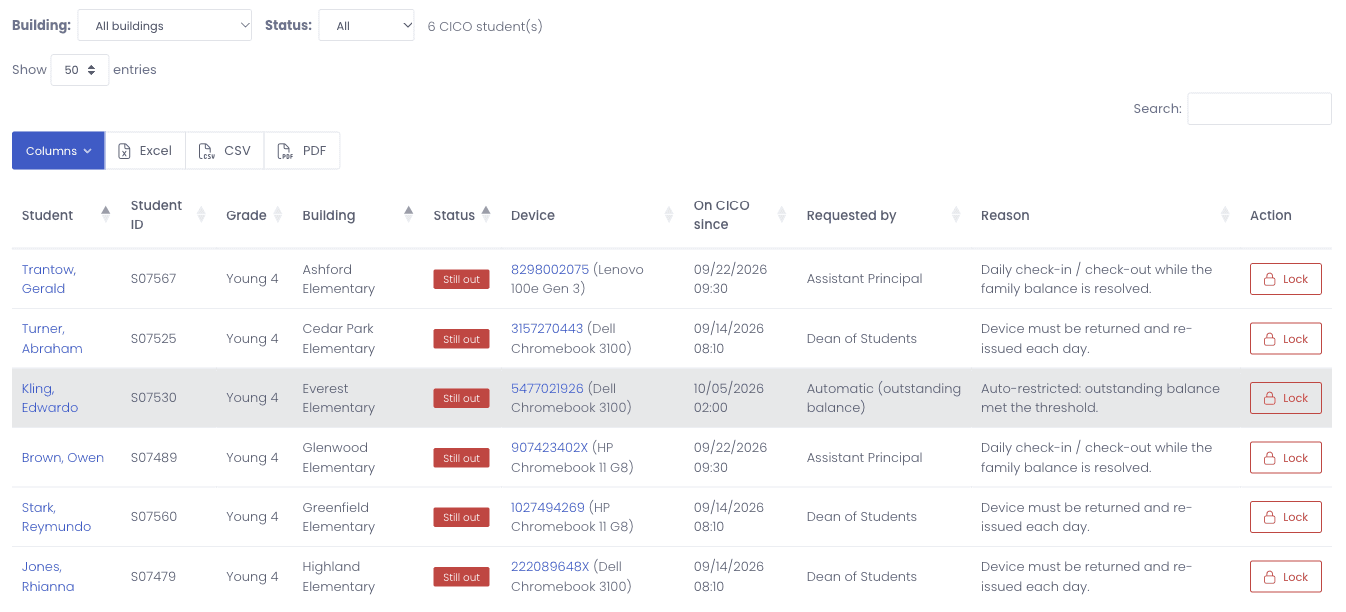Lock Edwardo Kling's device
This screenshot has height=612, width=1346.
(x=1285, y=398)
